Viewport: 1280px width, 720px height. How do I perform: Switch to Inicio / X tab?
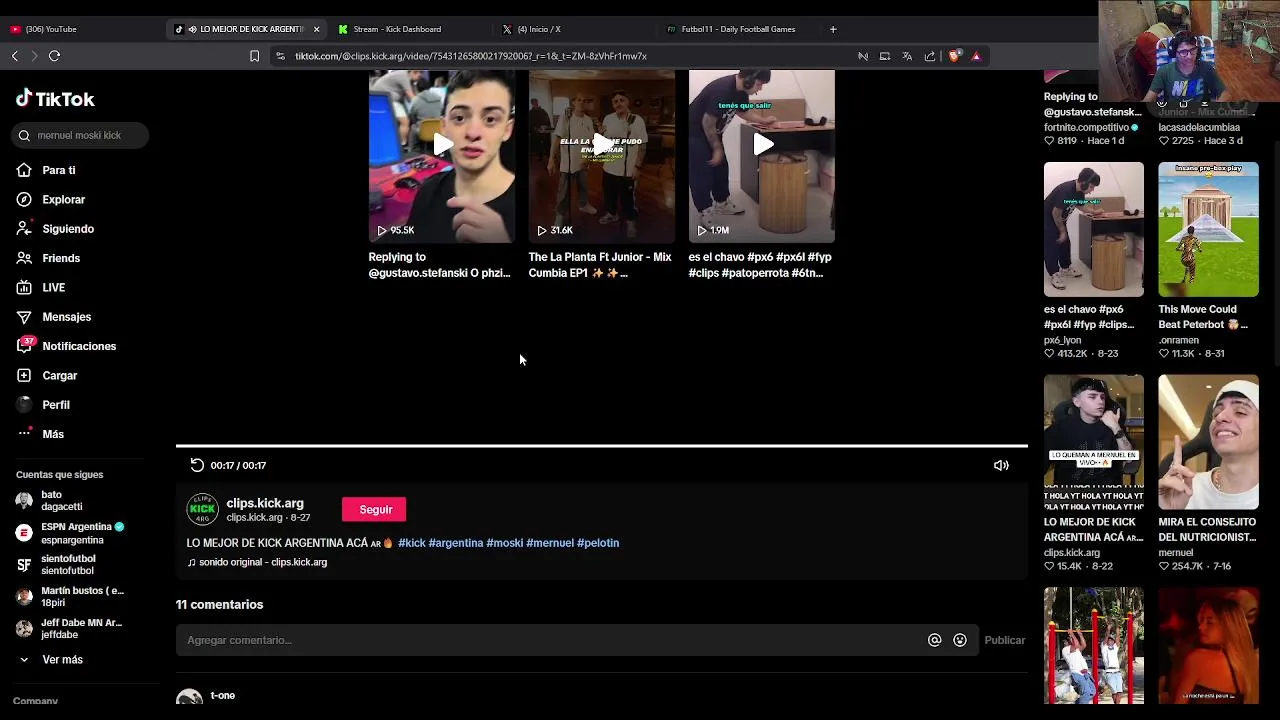click(540, 29)
